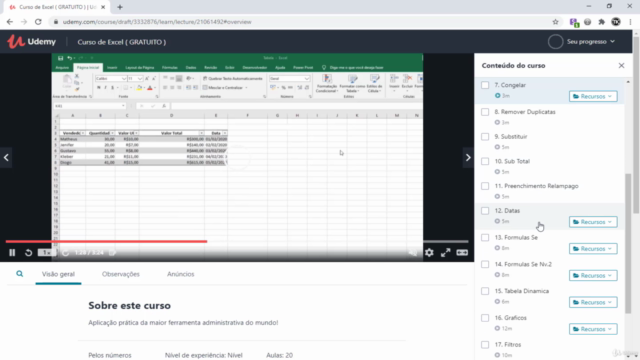Close the Curso de Excel browser tab
The height and width of the screenshot is (360, 640).
click(x=102, y=7)
